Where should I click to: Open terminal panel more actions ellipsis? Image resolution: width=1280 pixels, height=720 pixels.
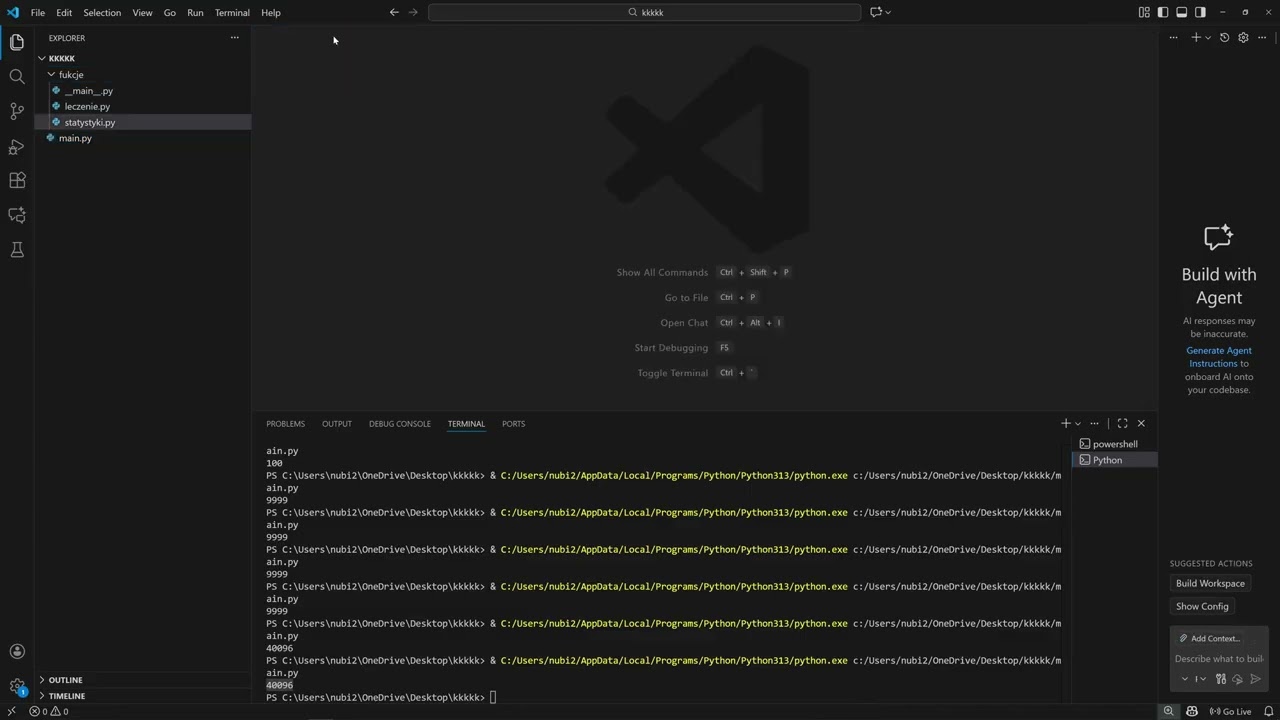[x=1095, y=423]
